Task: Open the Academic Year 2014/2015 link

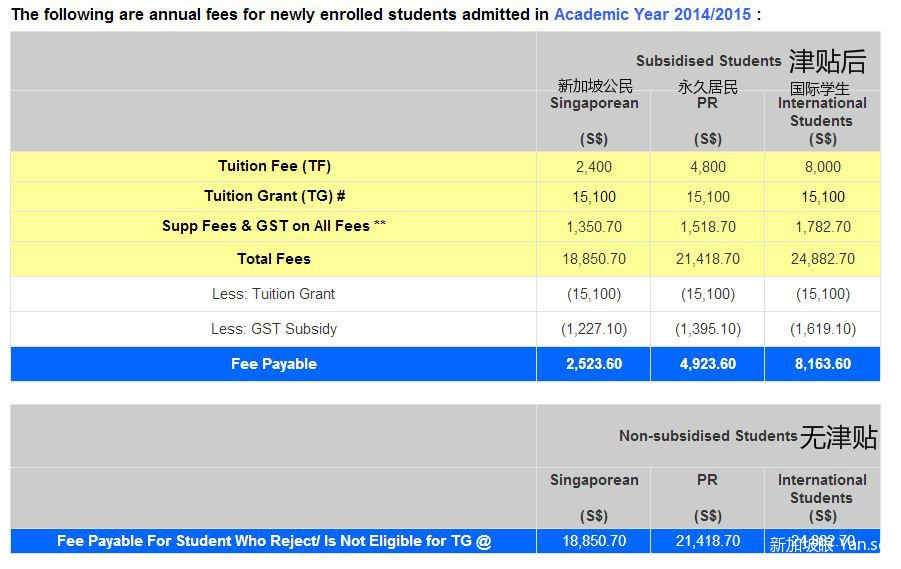Action: 652,14
